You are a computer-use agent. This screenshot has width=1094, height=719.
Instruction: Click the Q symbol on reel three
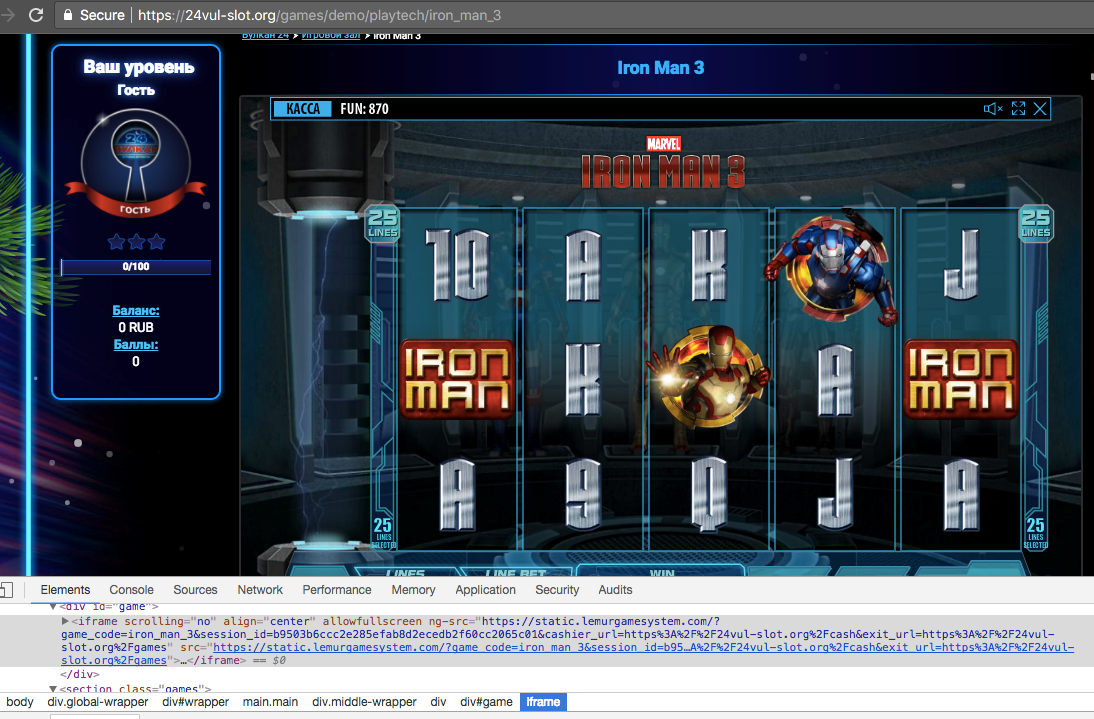709,494
